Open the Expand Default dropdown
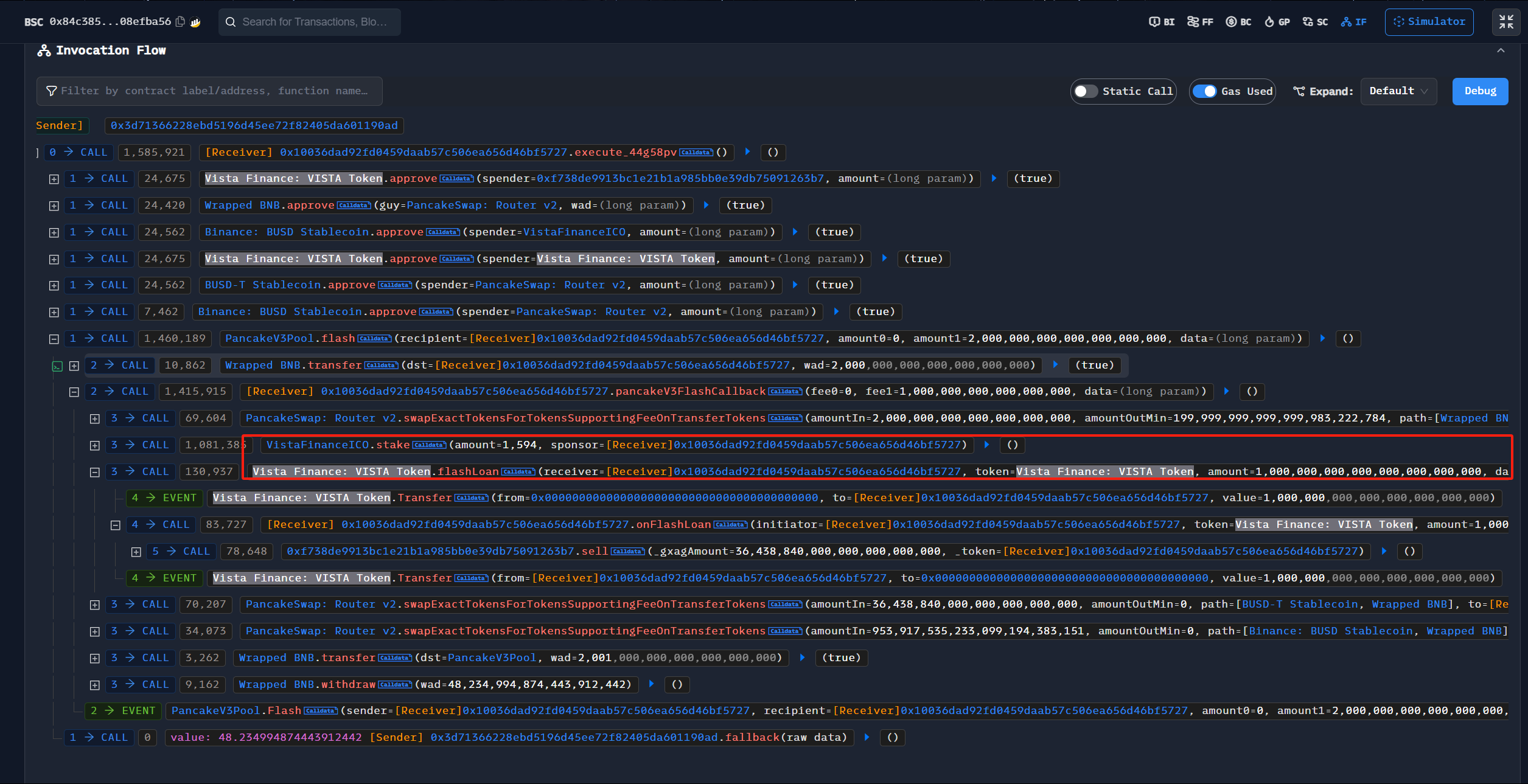 coord(1398,91)
